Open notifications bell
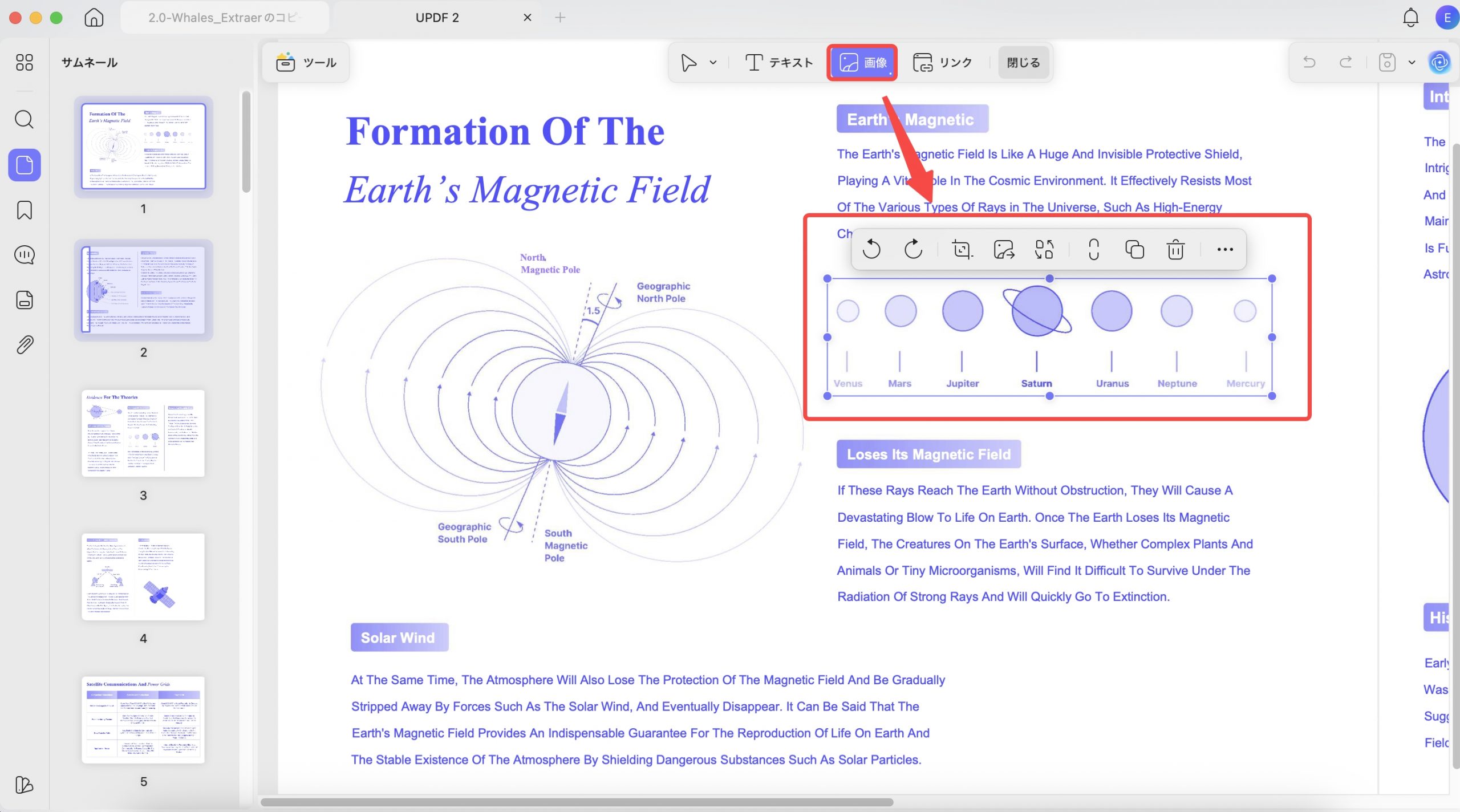The image size is (1460, 812). point(1410,18)
